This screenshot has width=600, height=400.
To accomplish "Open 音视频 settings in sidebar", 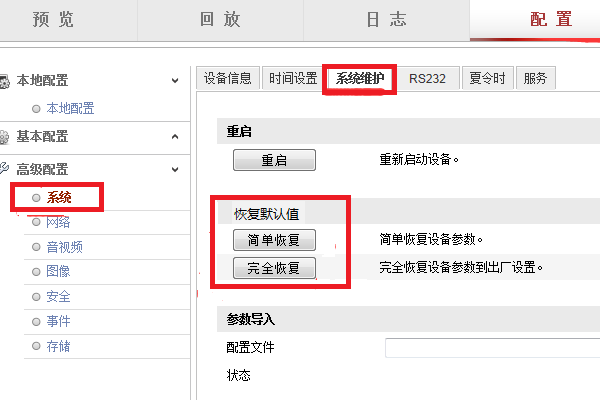I will pos(64,247).
